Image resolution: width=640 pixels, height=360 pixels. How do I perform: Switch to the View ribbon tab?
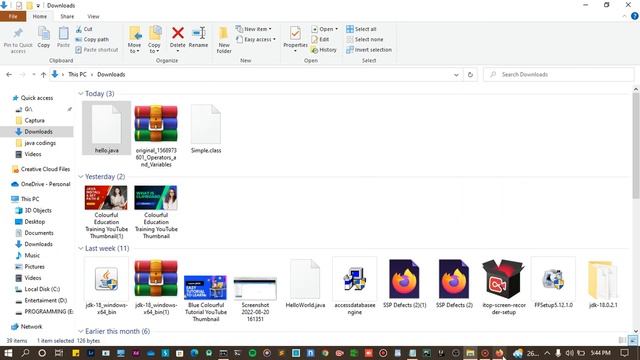93,16
